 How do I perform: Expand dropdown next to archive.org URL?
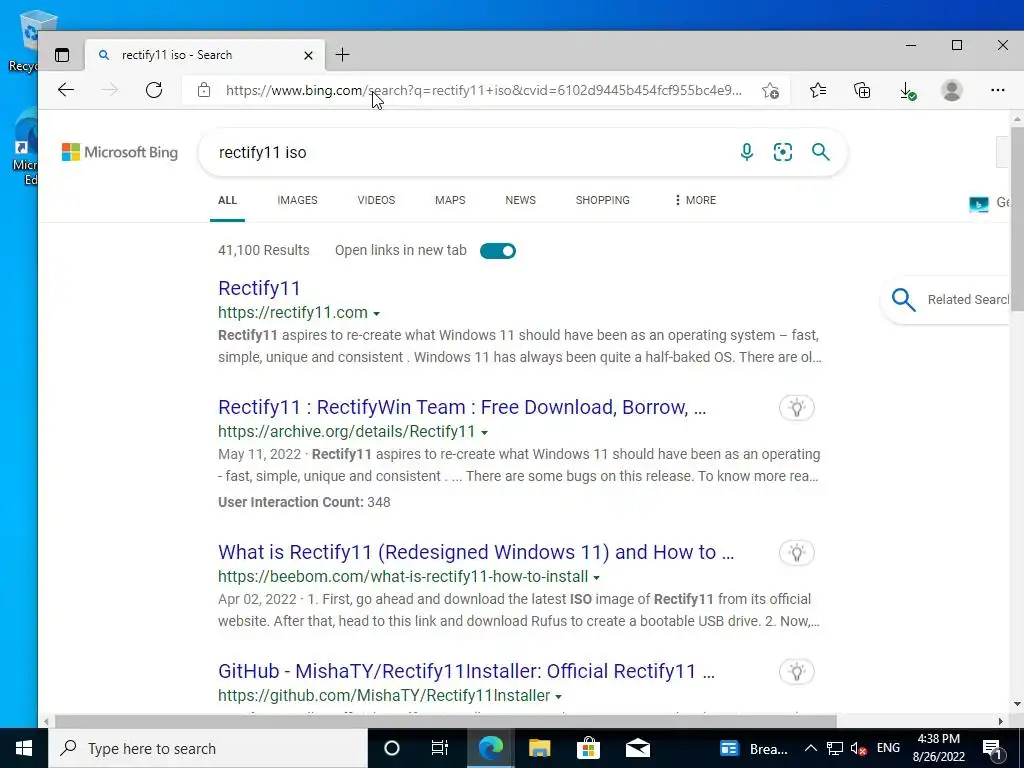coord(484,433)
